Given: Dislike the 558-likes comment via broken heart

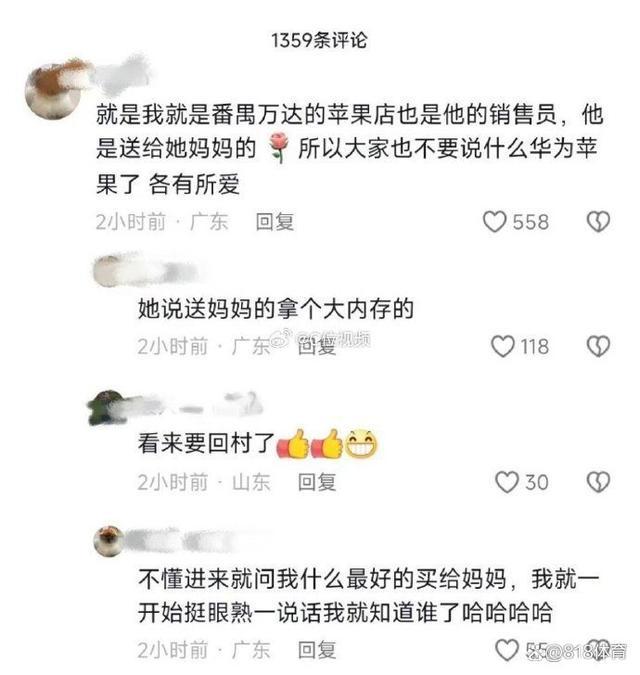Looking at the screenshot, I should 599,222.
